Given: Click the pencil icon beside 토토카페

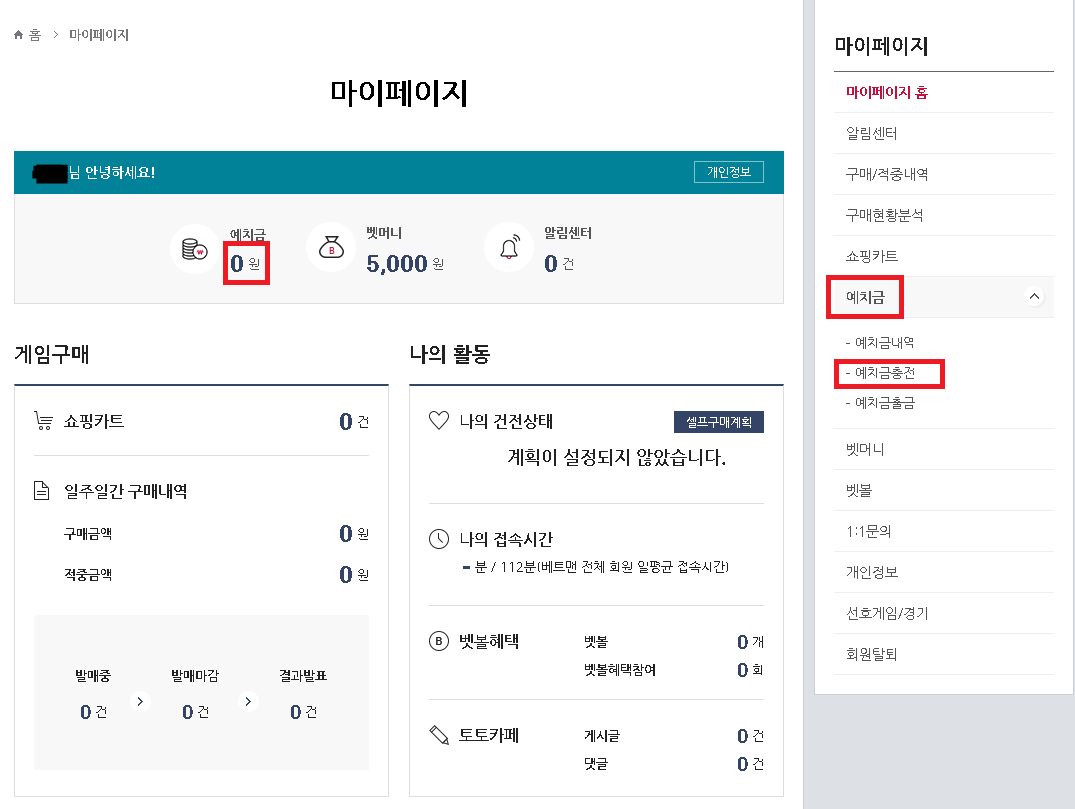Looking at the screenshot, I should [438, 734].
